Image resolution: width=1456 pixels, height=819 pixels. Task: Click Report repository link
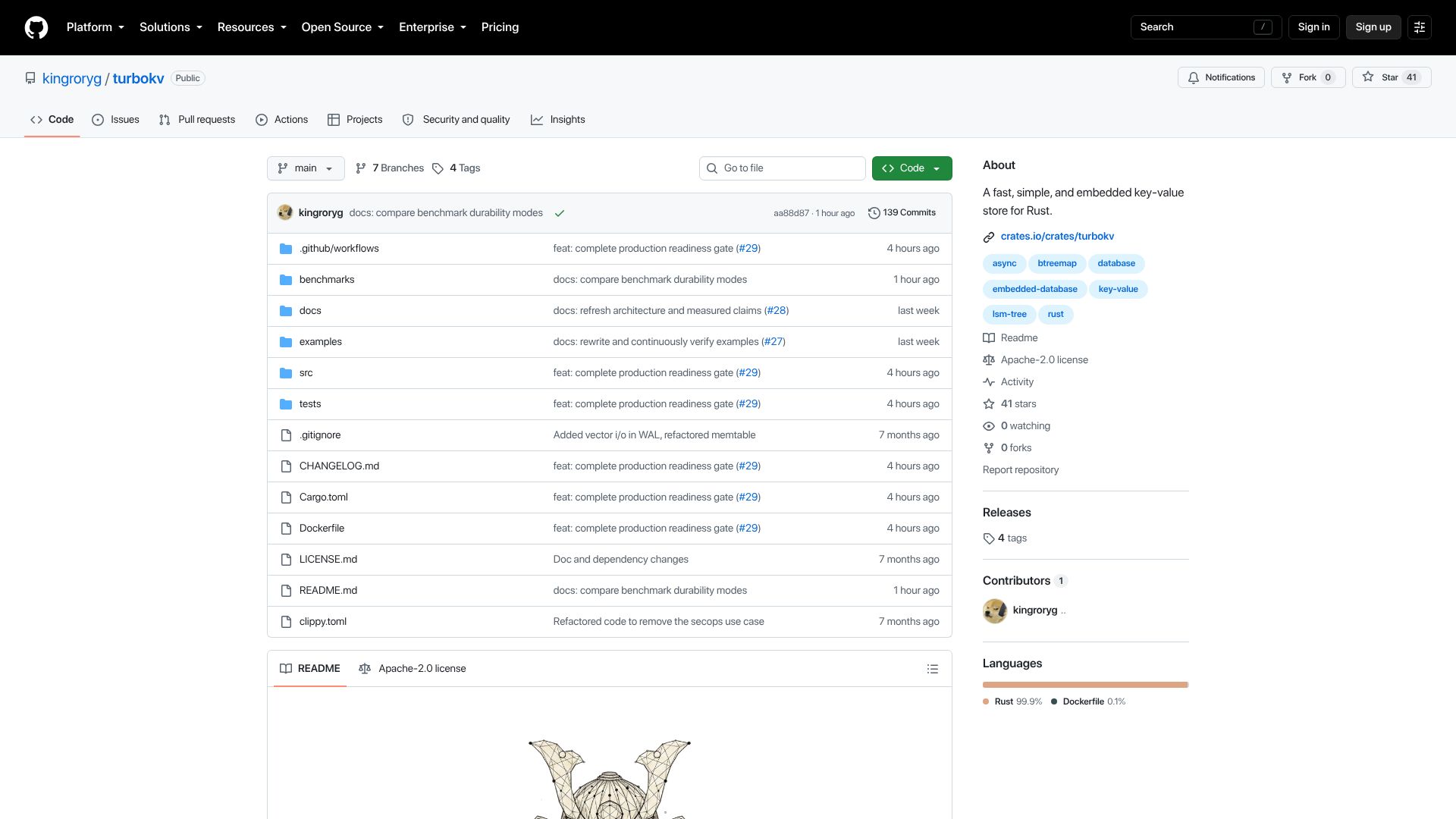[1021, 470]
